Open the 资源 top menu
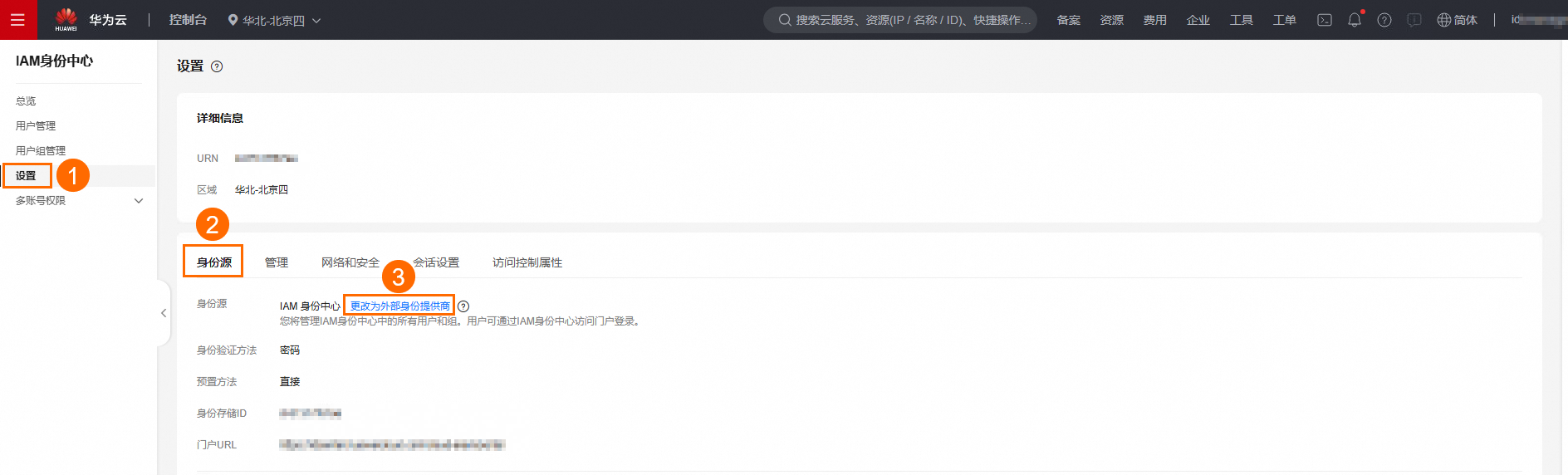This screenshot has width=1568, height=475. 1112,20
